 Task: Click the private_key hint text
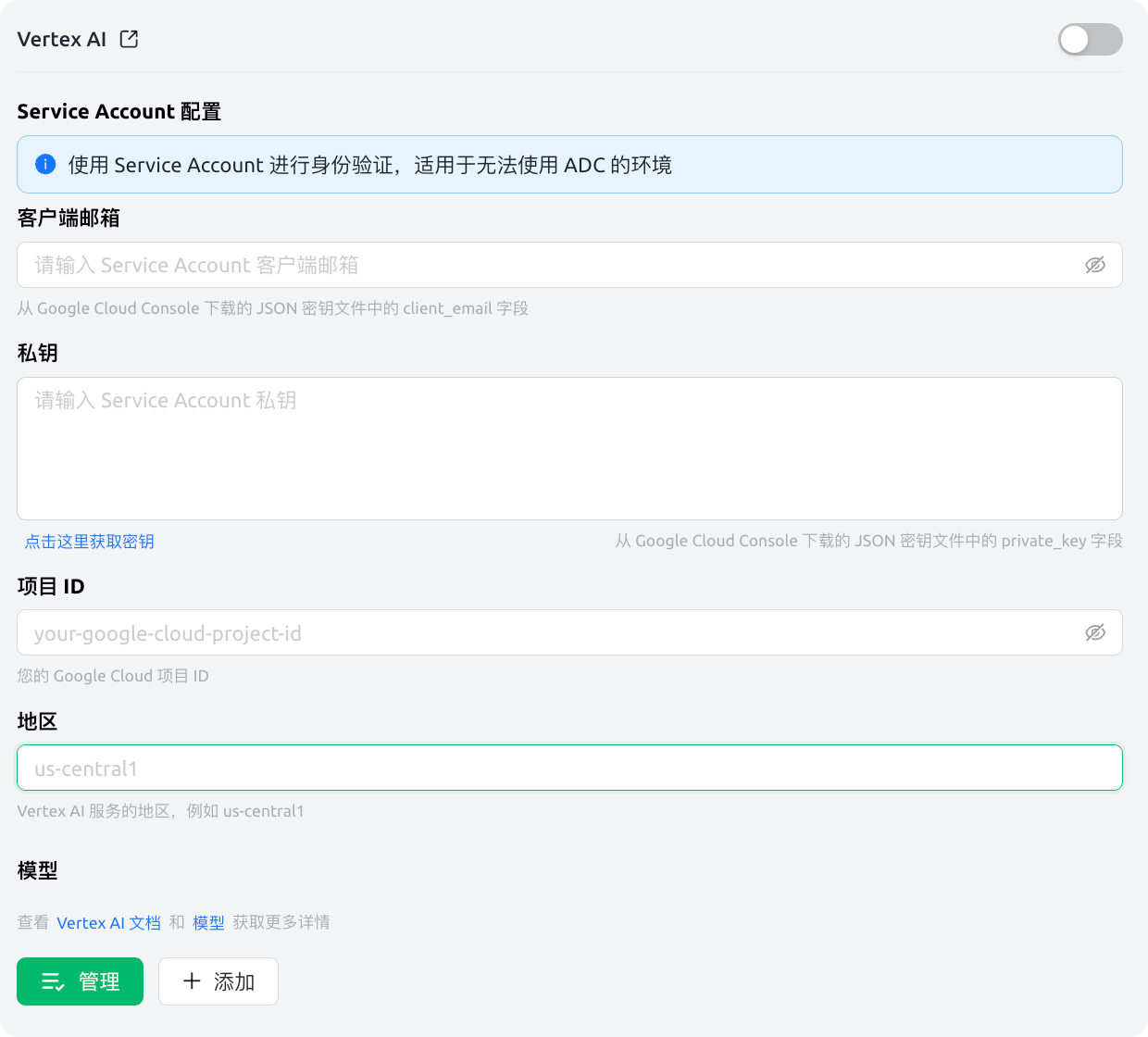(x=868, y=541)
